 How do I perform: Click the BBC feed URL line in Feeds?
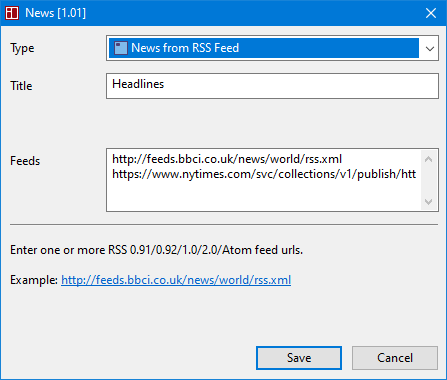pos(227,159)
